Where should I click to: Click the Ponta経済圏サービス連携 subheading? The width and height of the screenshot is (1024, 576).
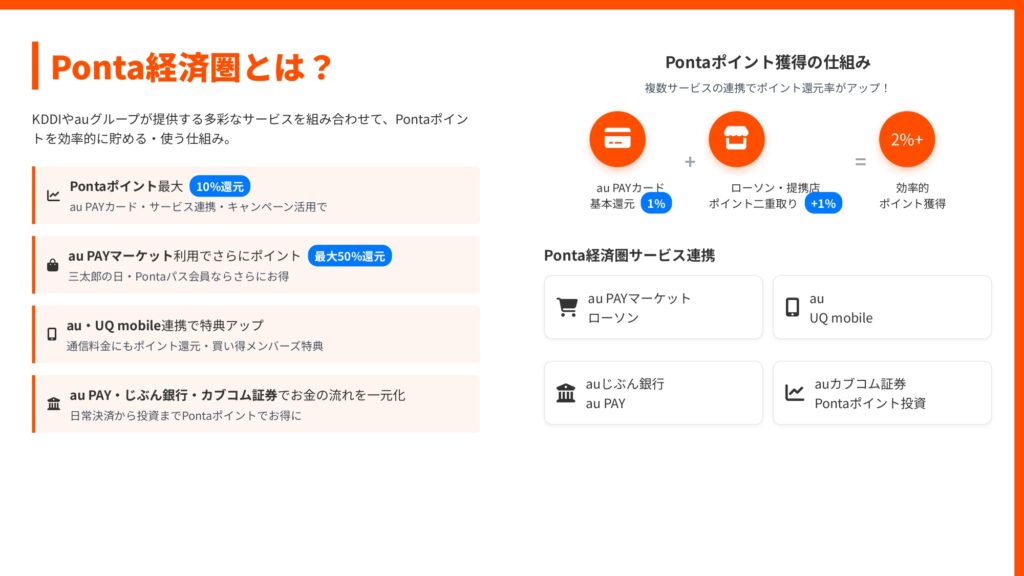pos(629,255)
